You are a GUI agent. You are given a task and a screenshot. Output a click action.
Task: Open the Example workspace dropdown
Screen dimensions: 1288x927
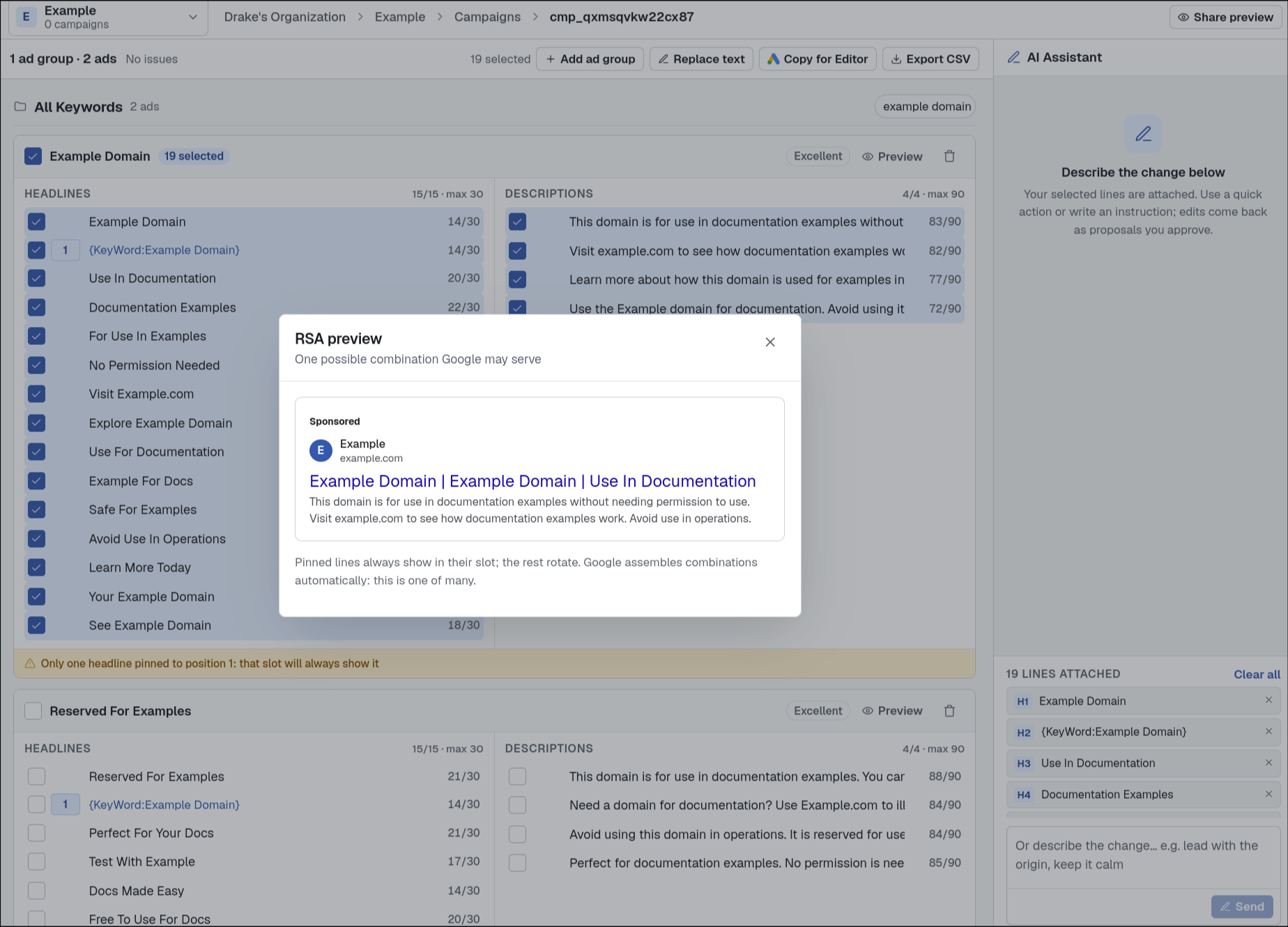(108, 17)
